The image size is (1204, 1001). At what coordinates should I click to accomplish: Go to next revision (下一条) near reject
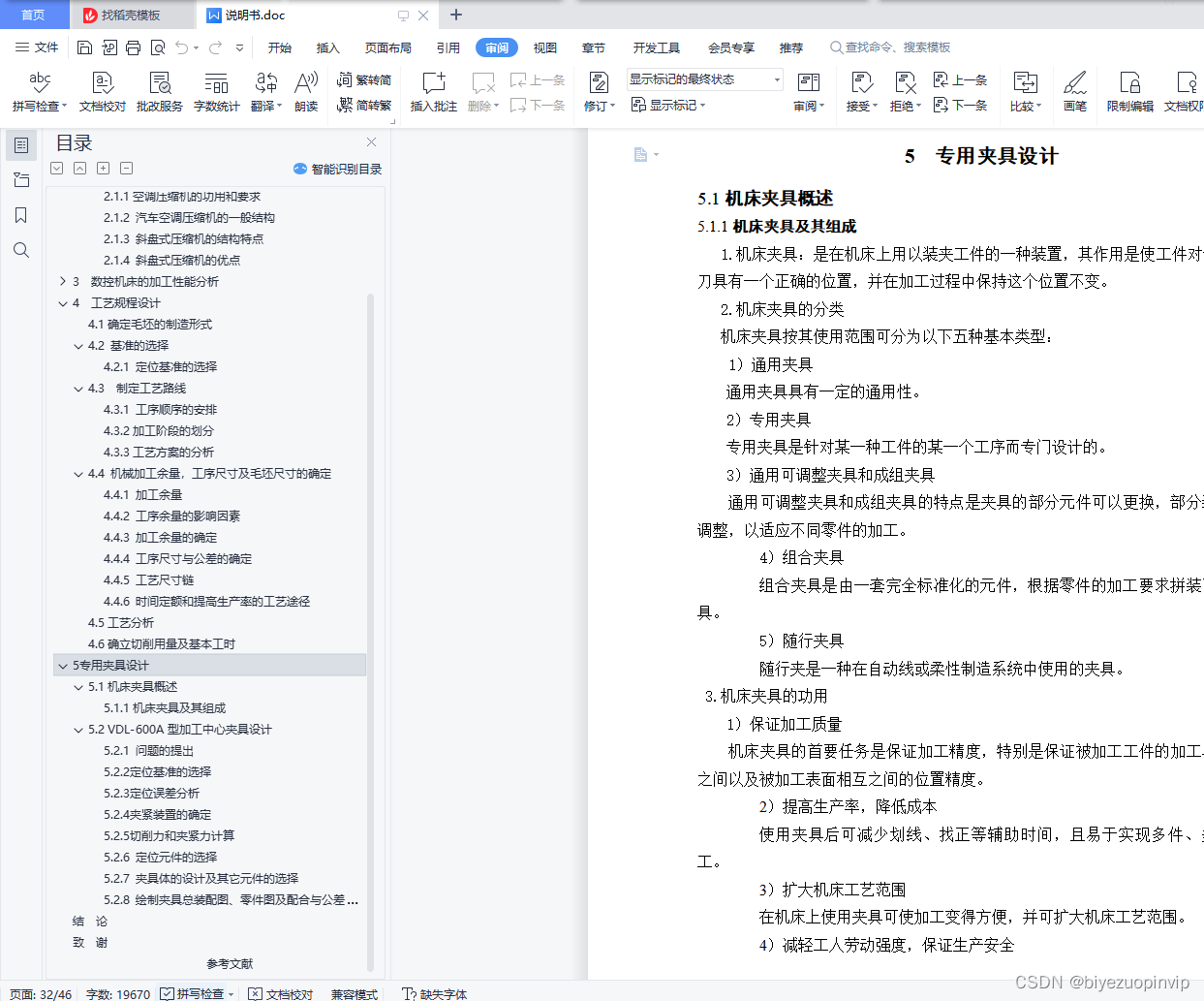pyautogui.click(x=961, y=105)
